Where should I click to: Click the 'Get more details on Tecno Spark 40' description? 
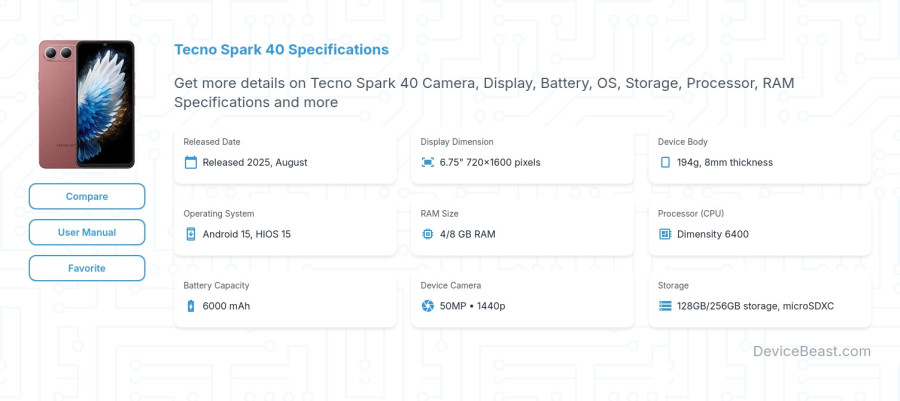[x=484, y=92]
